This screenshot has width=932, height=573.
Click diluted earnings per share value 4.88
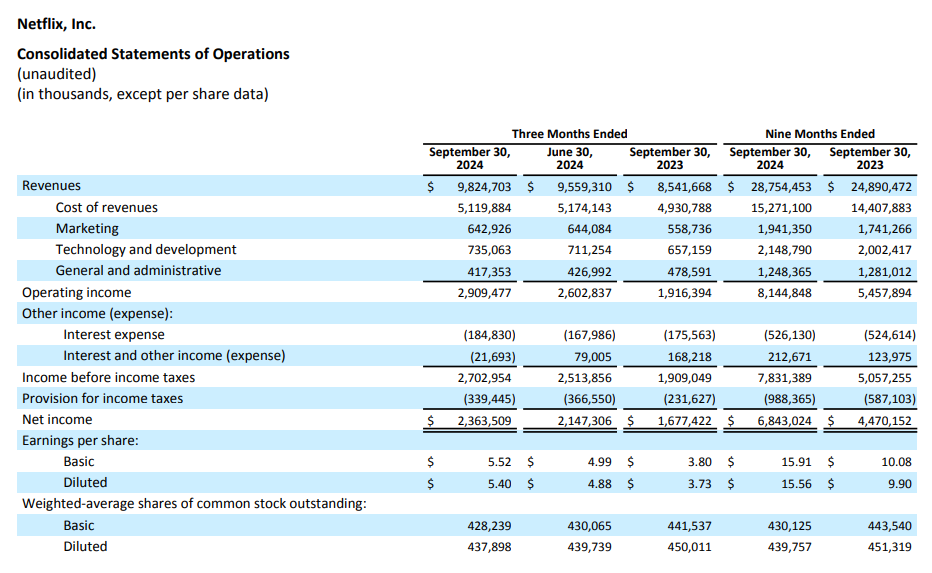599,484
